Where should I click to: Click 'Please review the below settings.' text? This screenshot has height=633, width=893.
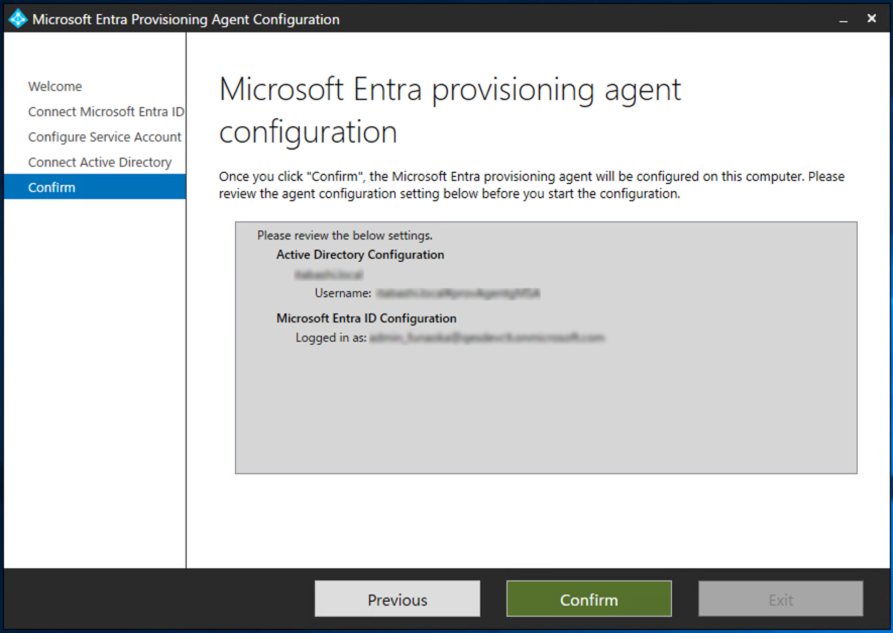pos(345,235)
